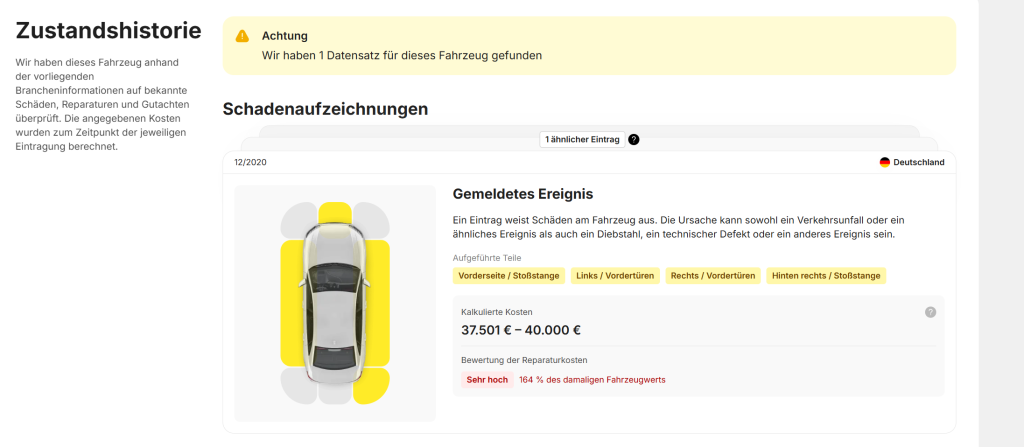The width and height of the screenshot is (1024, 447).
Task: Click the '37.501 € – 40.000 €' cost value
Action: click(x=521, y=330)
